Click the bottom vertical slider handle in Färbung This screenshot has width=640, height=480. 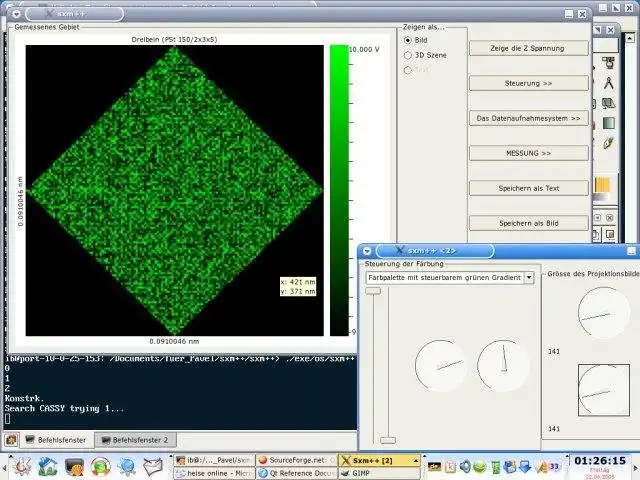(x=388, y=440)
